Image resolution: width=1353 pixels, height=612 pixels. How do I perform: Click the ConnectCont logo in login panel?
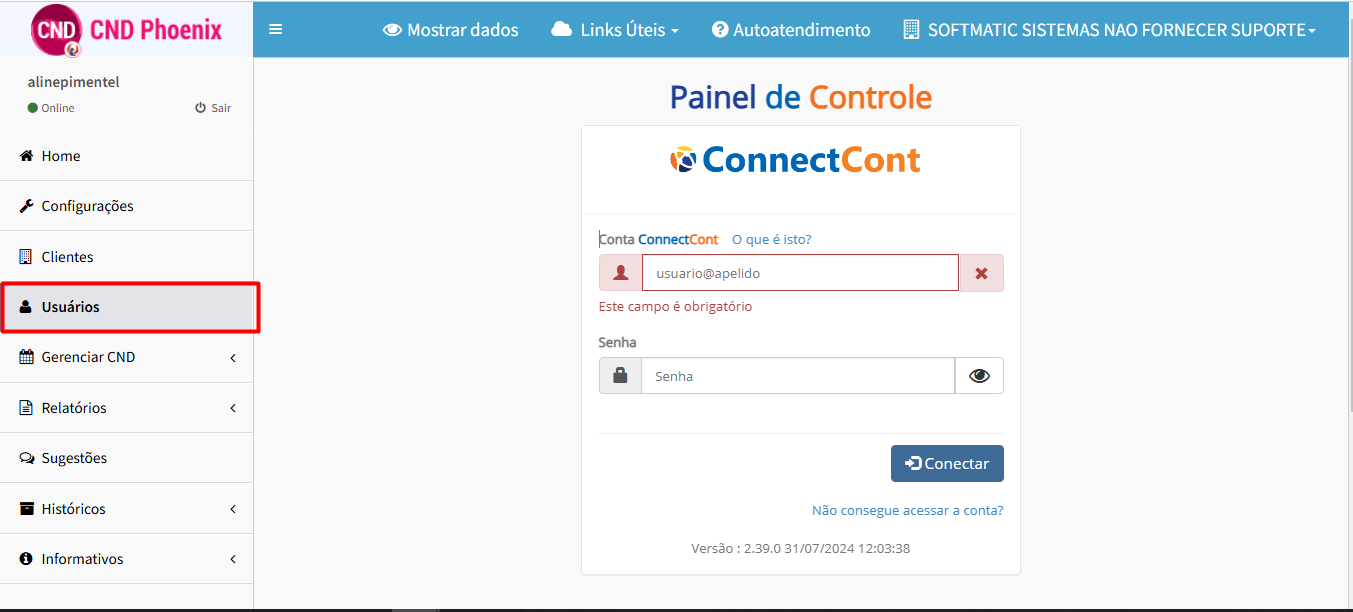tap(795, 160)
